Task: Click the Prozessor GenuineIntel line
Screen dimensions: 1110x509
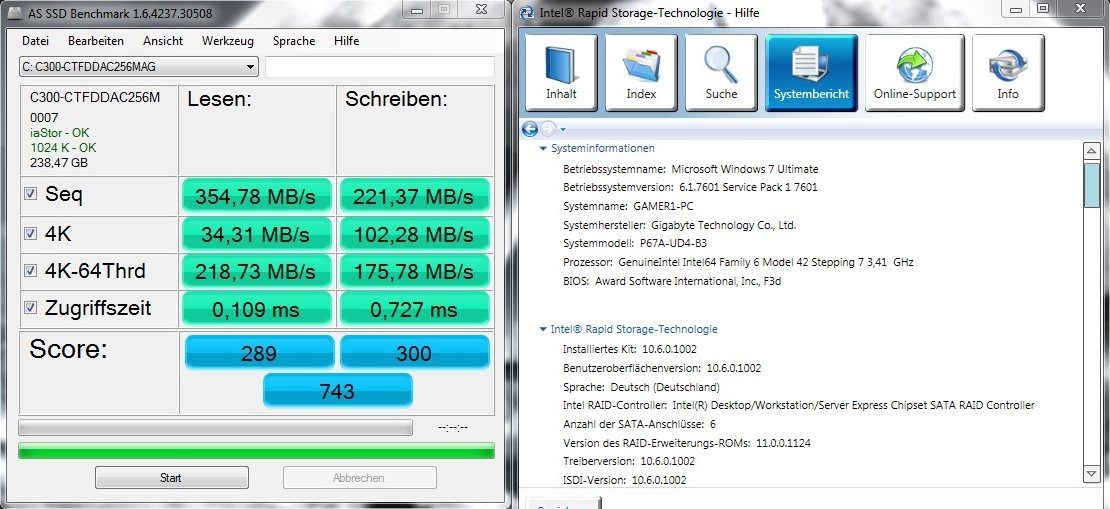Action: point(738,262)
